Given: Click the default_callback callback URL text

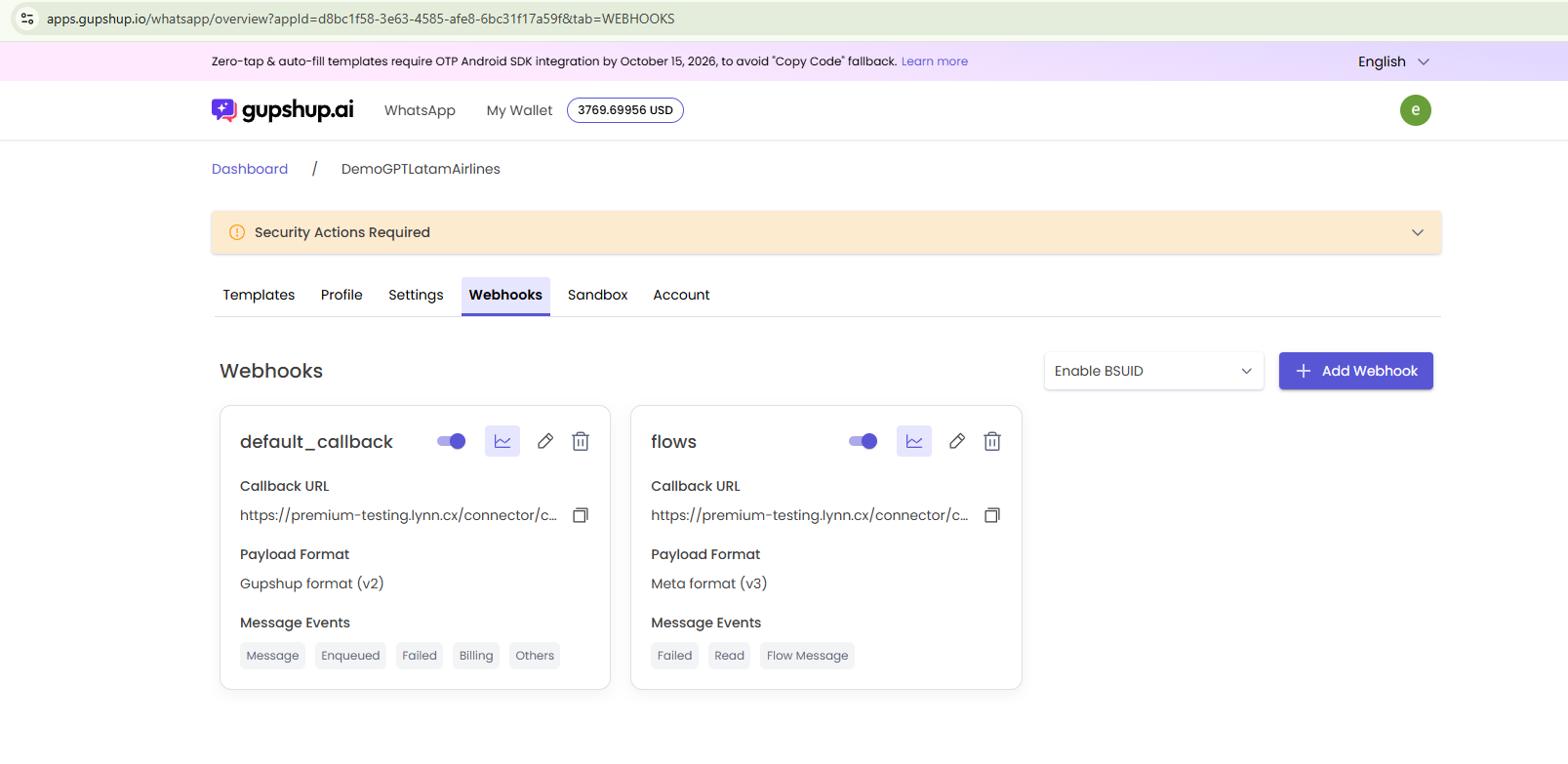Looking at the screenshot, I should click(398, 515).
